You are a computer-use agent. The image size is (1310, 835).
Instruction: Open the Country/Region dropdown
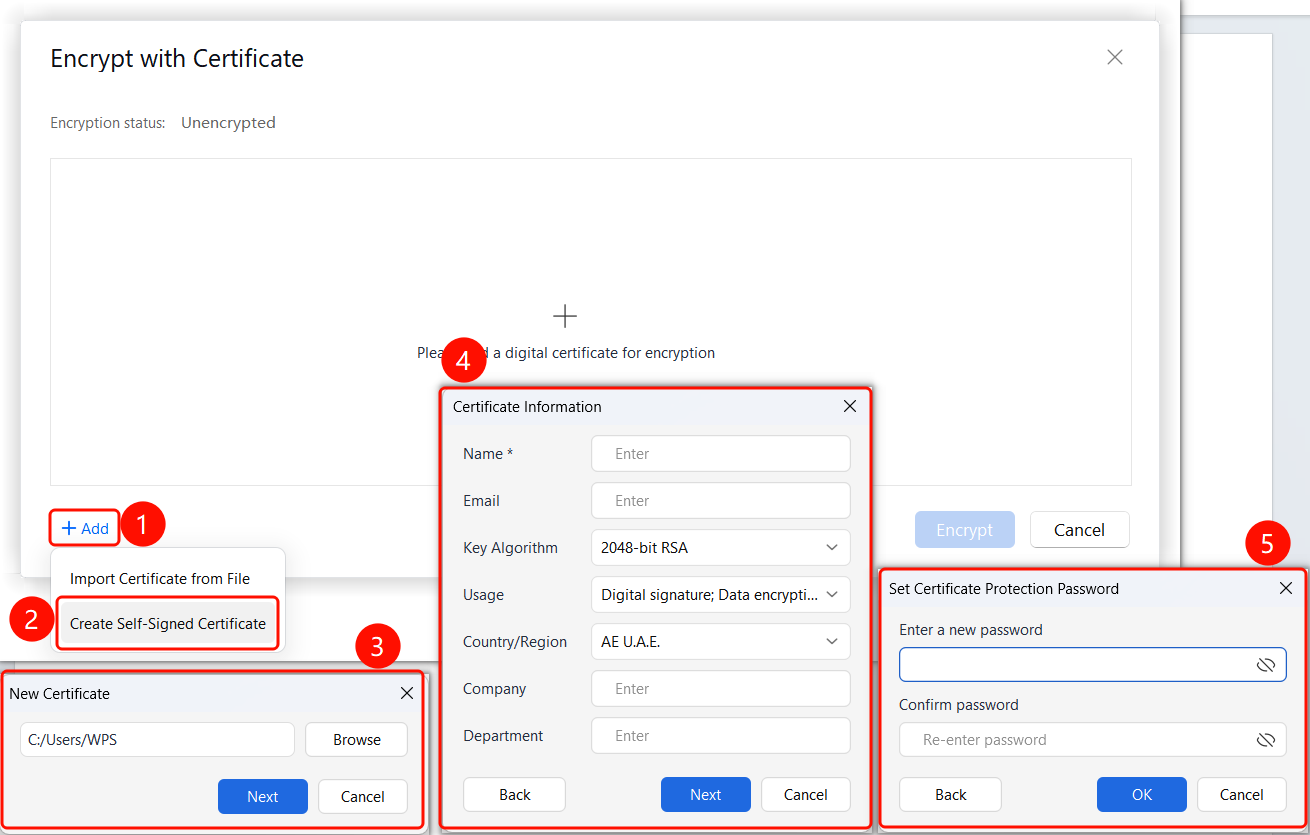[721, 641]
